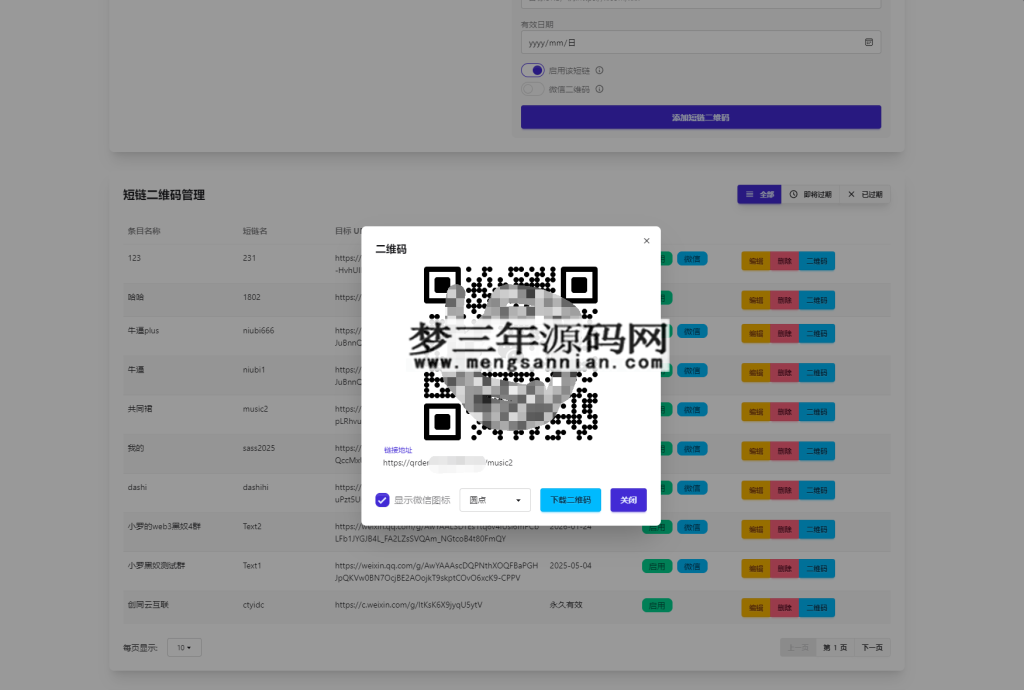
Task: Click 二维码 for the ctyidc row
Action: pyautogui.click(x=816, y=608)
